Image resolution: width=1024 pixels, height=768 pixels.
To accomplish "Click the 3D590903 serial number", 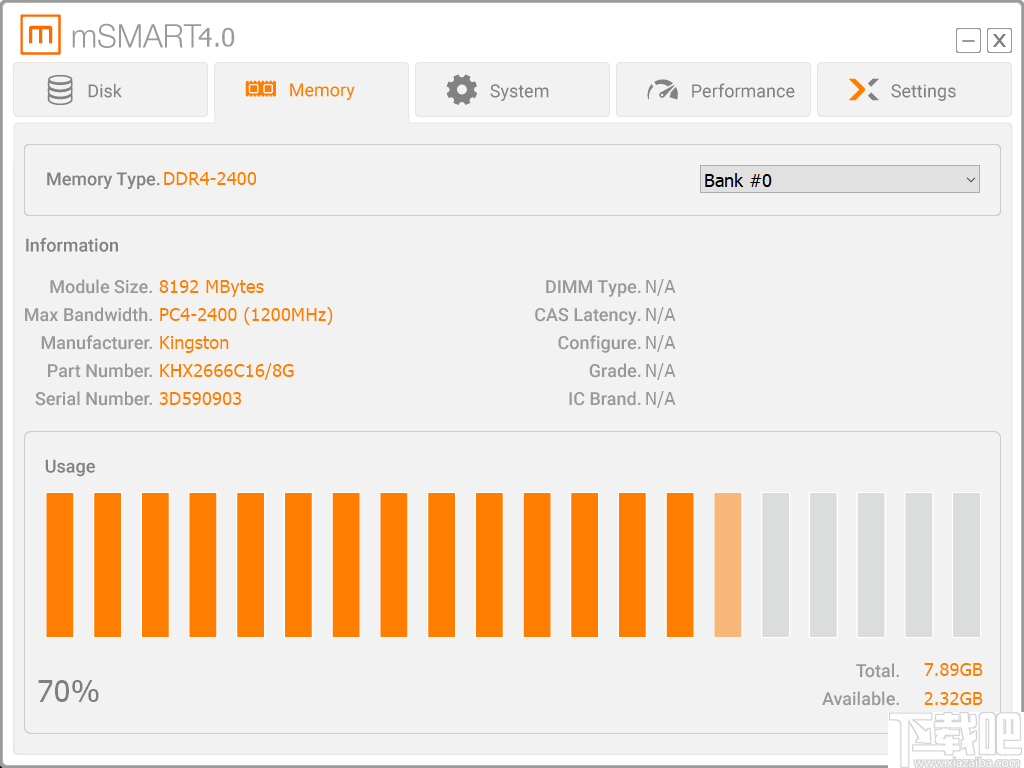I will [200, 399].
